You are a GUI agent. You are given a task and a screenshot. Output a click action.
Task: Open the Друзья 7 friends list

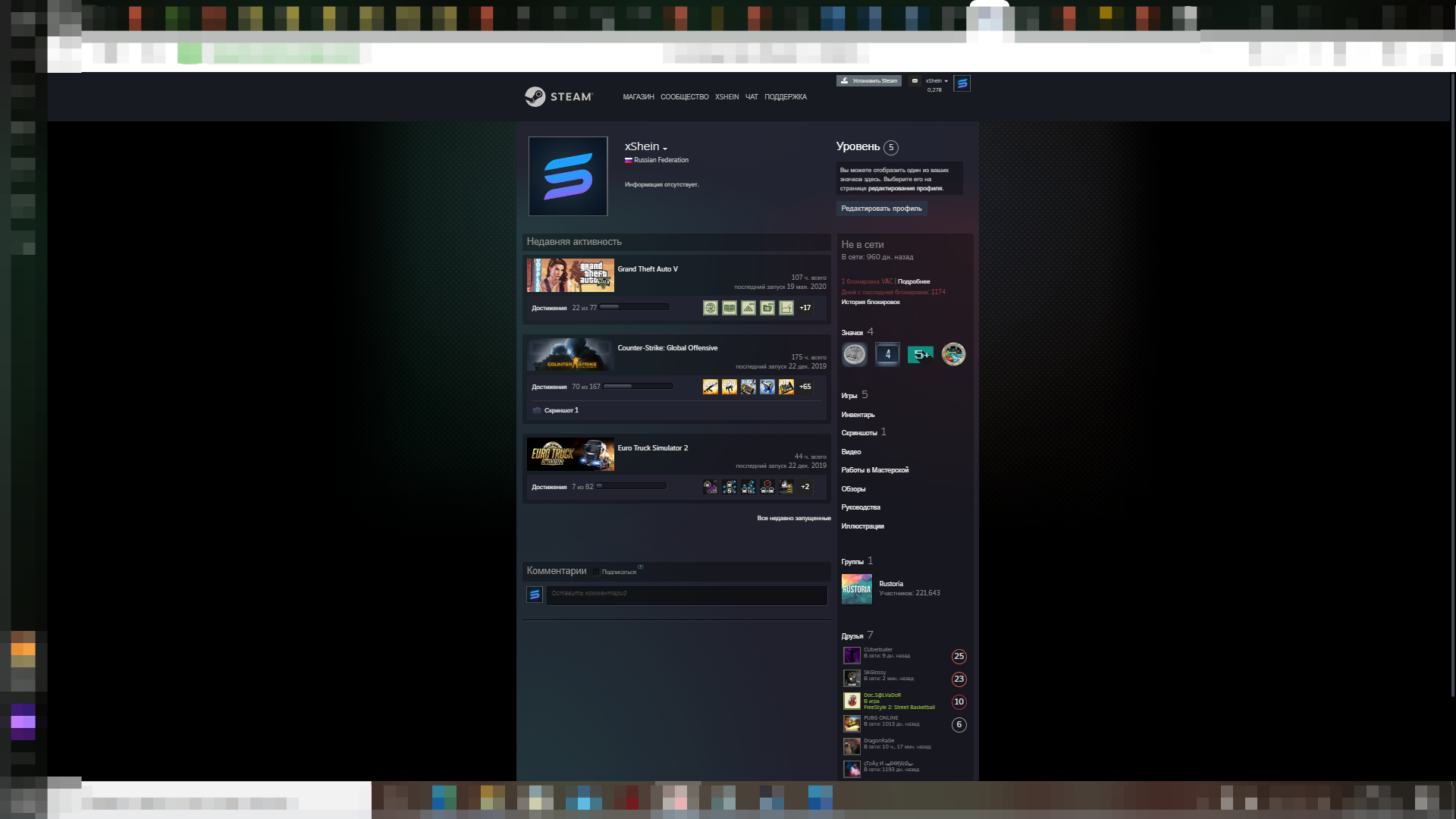point(857,635)
